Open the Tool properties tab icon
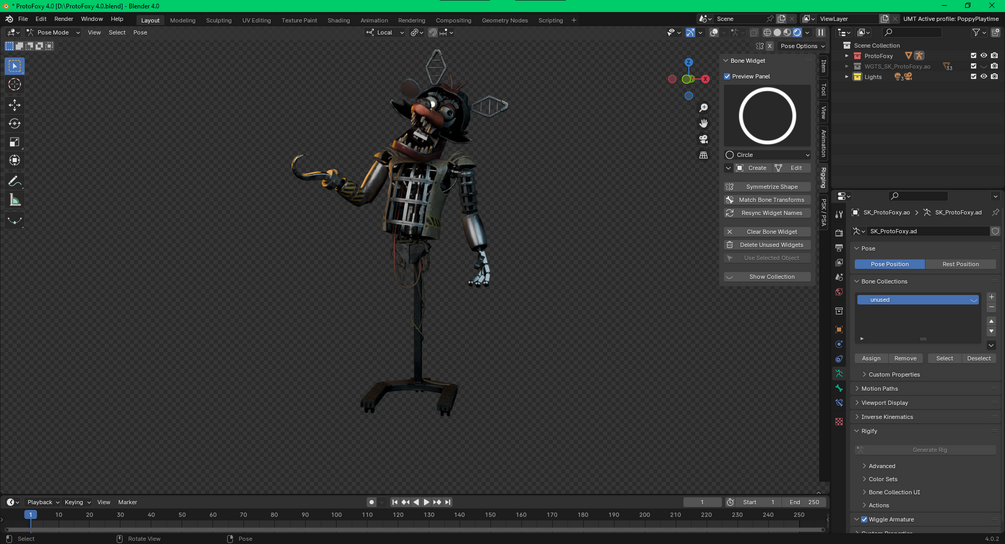1005x544 pixels. 839,215
